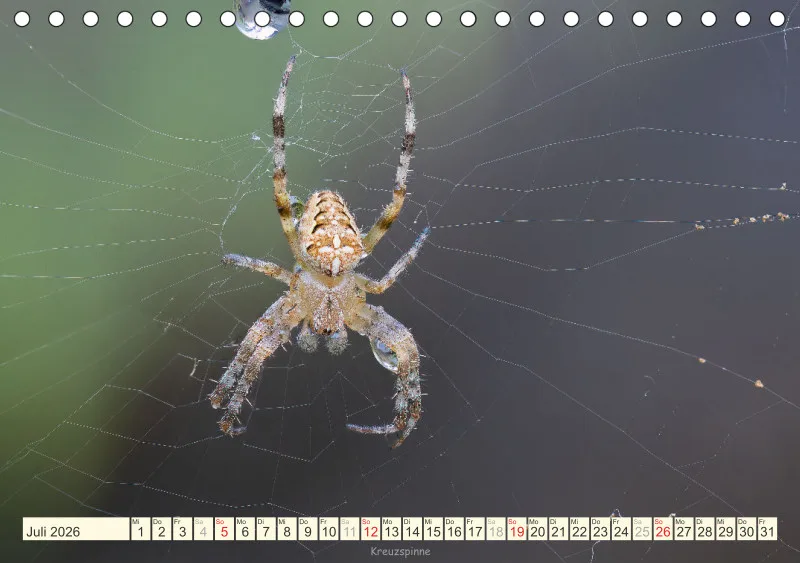Select day 29 (Mi) in calendar strip
The image size is (800, 563).
pos(726,529)
